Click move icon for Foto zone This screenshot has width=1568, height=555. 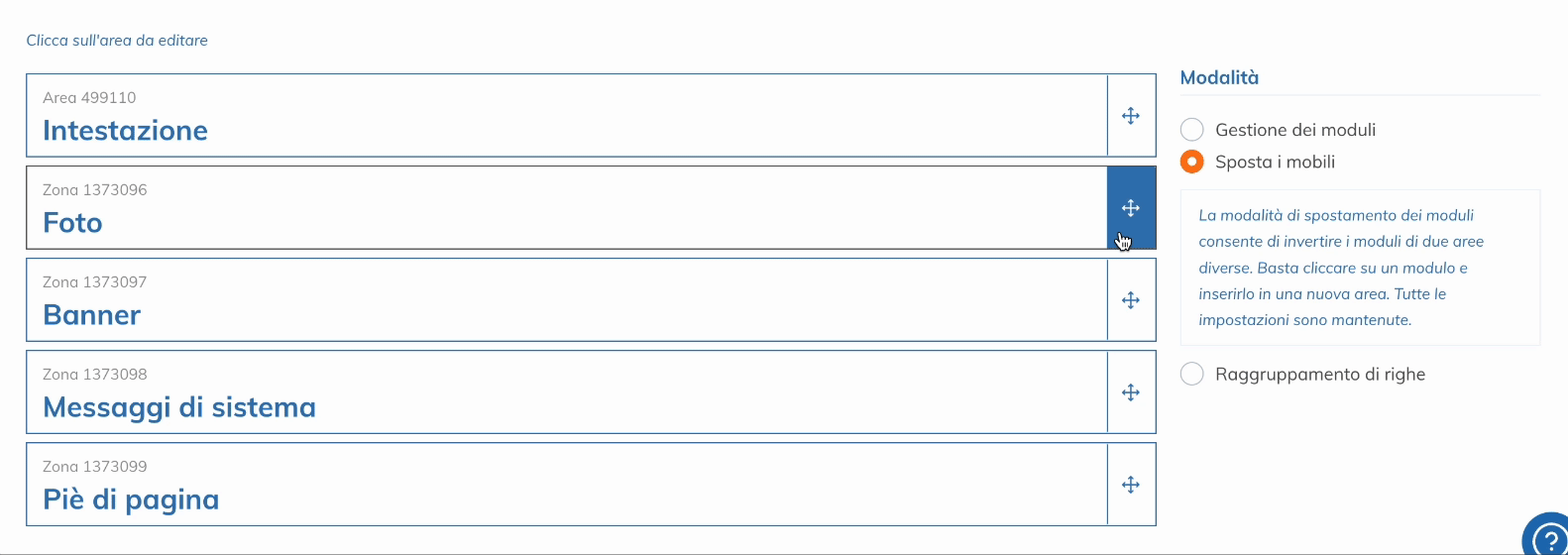(x=1131, y=208)
